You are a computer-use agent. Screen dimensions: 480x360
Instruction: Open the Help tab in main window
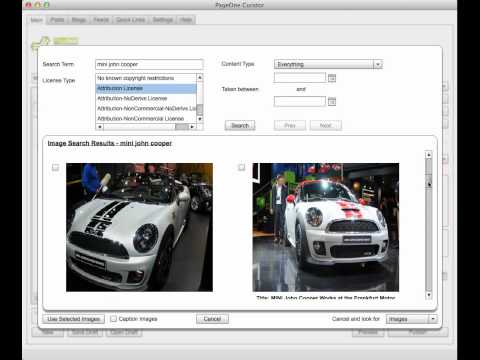pyautogui.click(x=186, y=20)
